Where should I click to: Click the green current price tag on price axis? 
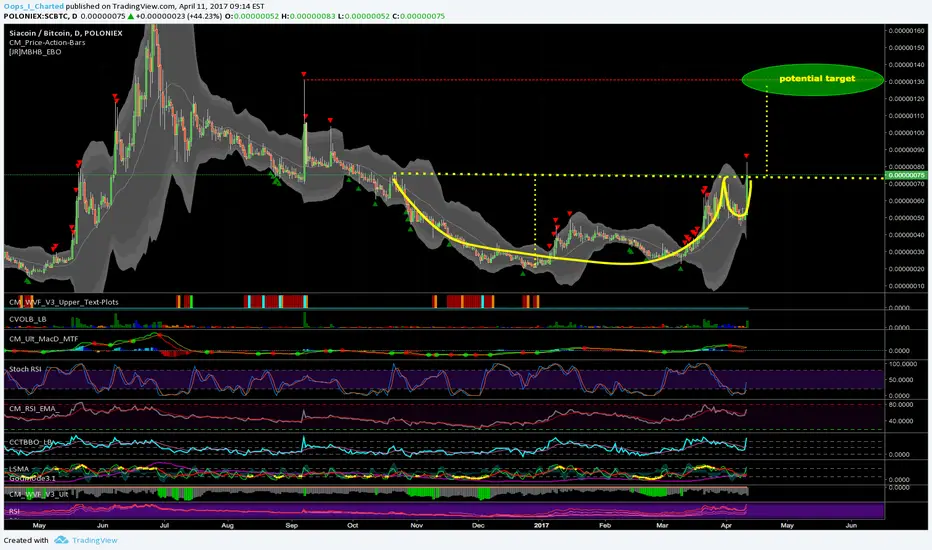(906, 175)
